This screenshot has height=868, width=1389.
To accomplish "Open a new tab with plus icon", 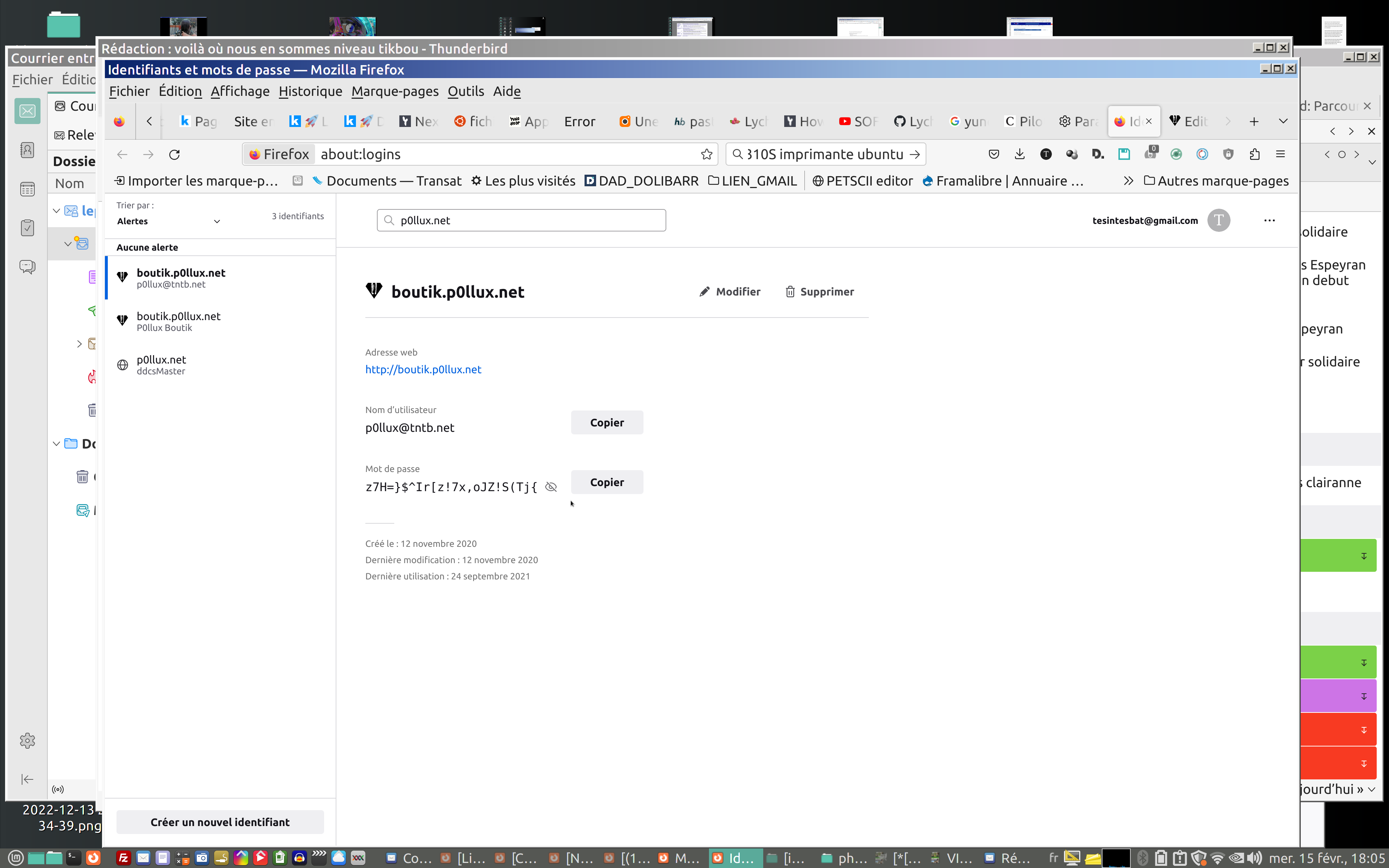I will pyautogui.click(x=1254, y=121).
